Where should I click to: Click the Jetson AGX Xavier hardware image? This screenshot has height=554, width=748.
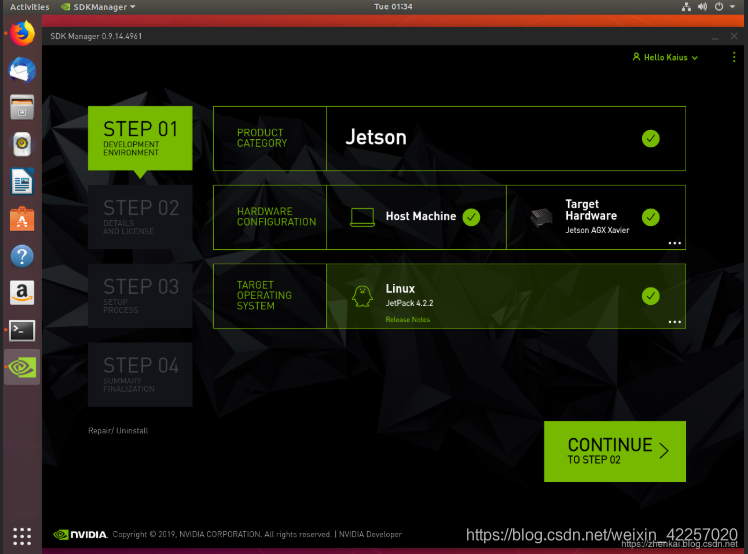click(x=541, y=218)
